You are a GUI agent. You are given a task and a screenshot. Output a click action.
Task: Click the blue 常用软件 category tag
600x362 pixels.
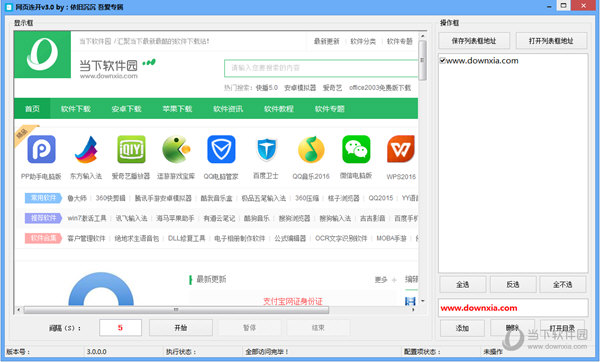click(43, 198)
